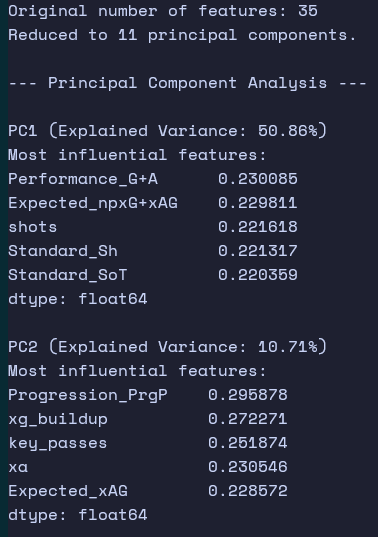
Task: Select the Expected_npxG+xAG row
Action: [x=153, y=203]
